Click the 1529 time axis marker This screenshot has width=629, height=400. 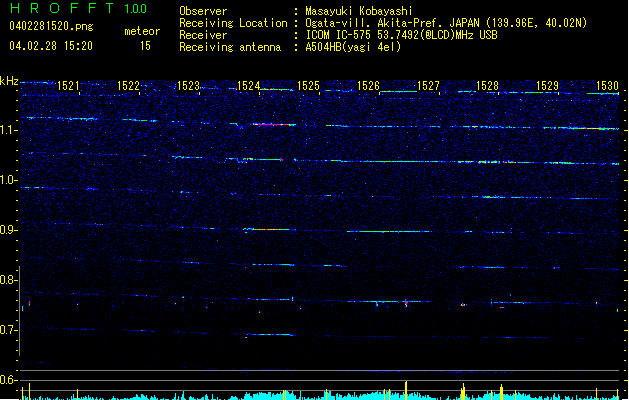548,86
